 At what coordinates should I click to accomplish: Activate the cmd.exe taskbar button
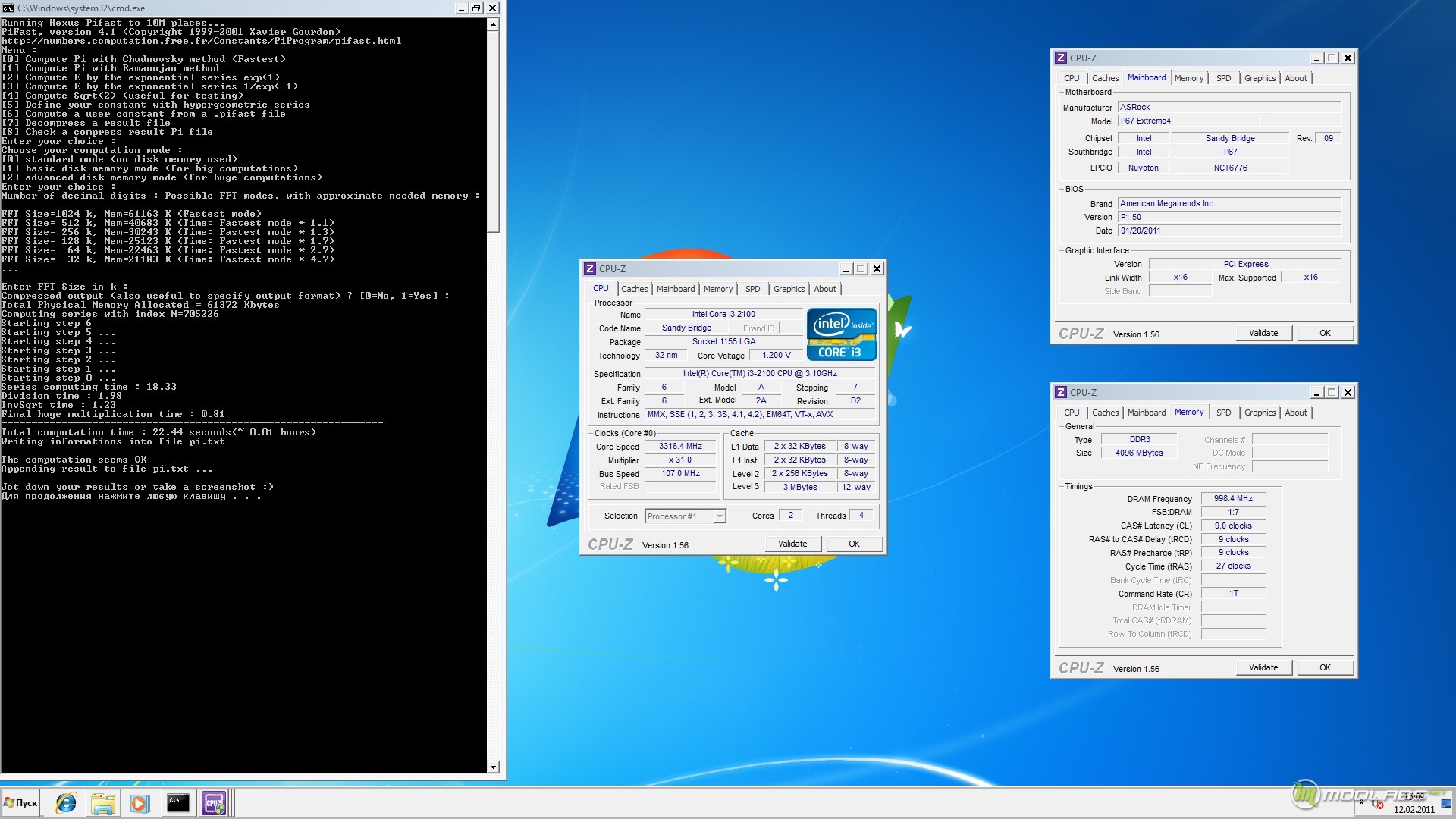click(177, 803)
